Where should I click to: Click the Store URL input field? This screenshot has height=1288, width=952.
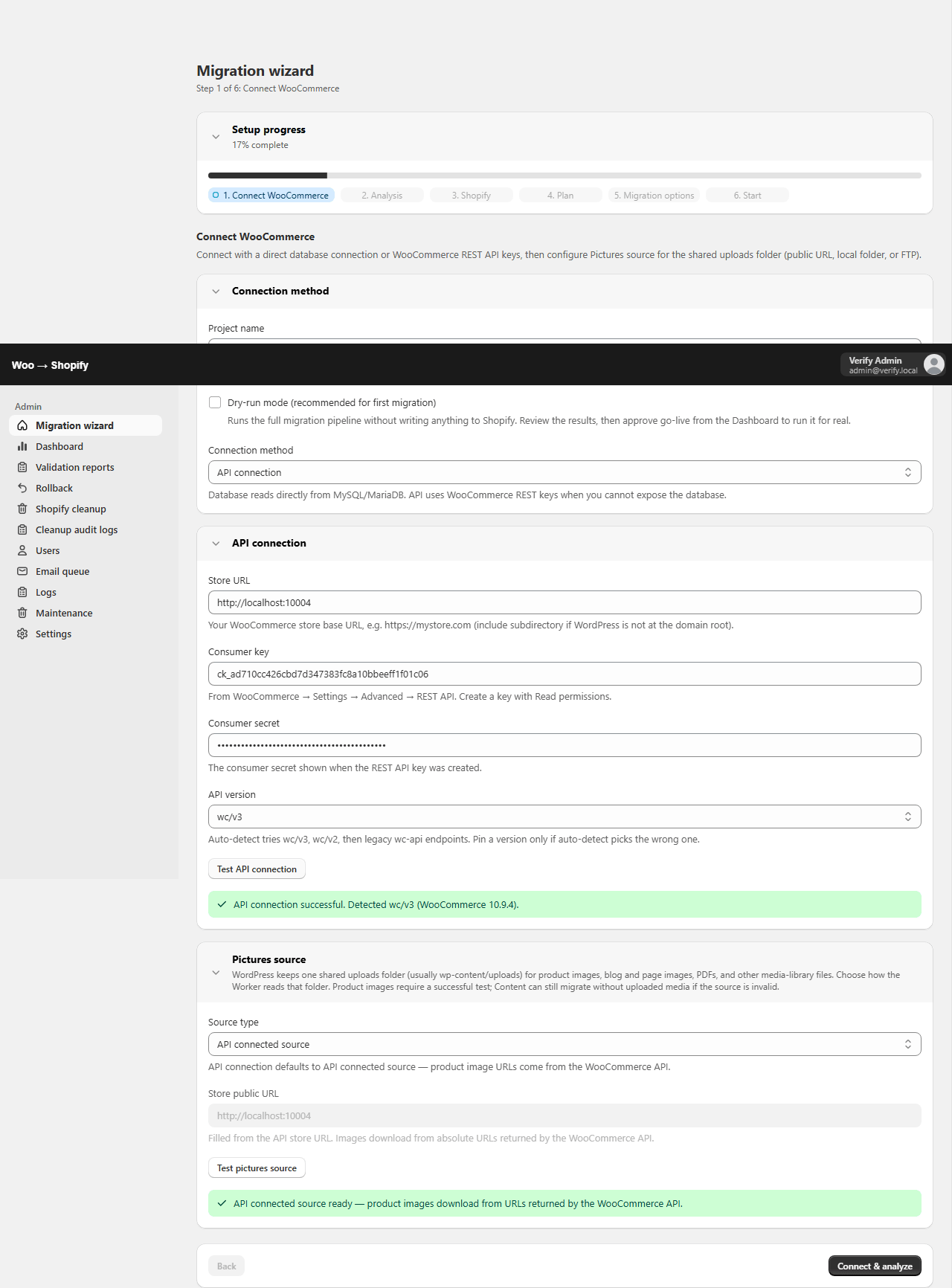coord(565,602)
